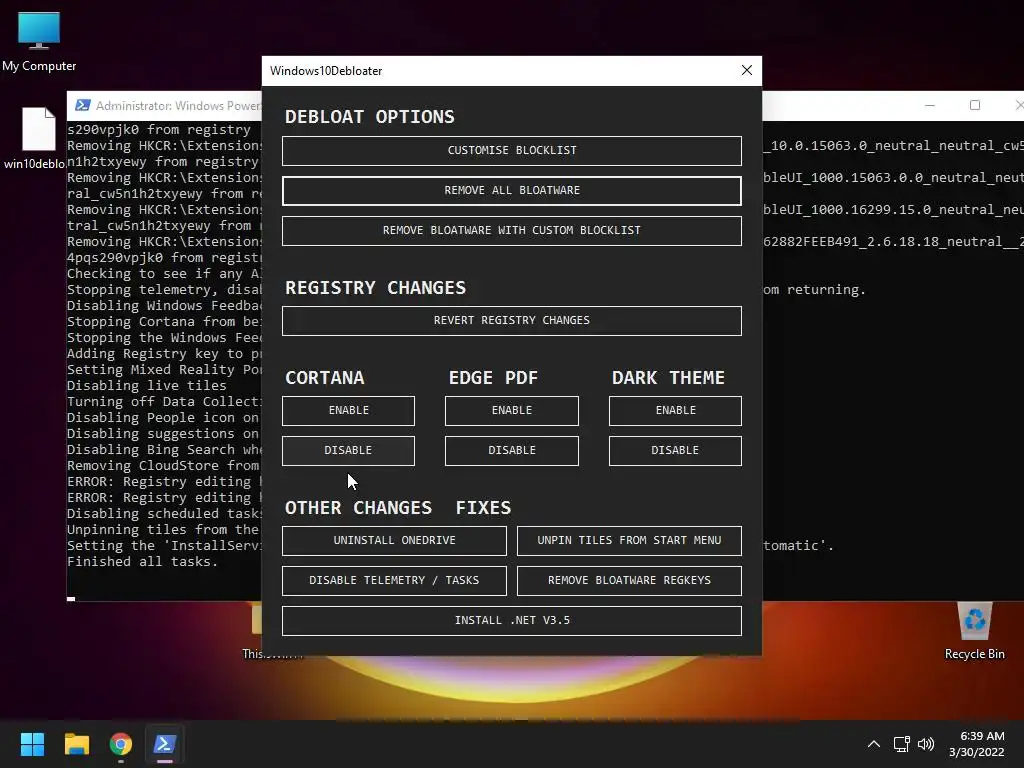Open Customise Blocklist in Debloater
Viewport: 1024px width, 768px height.
(511, 150)
